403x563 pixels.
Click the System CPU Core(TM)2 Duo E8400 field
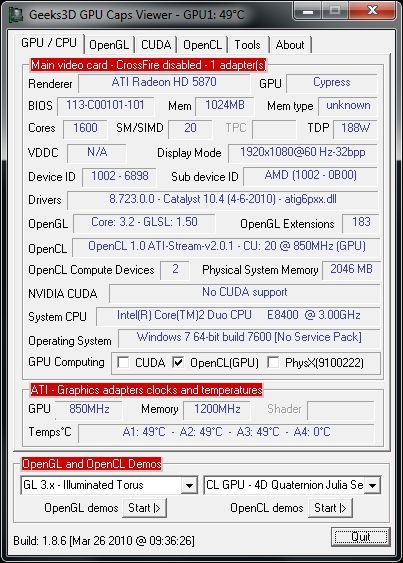click(x=238, y=316)
